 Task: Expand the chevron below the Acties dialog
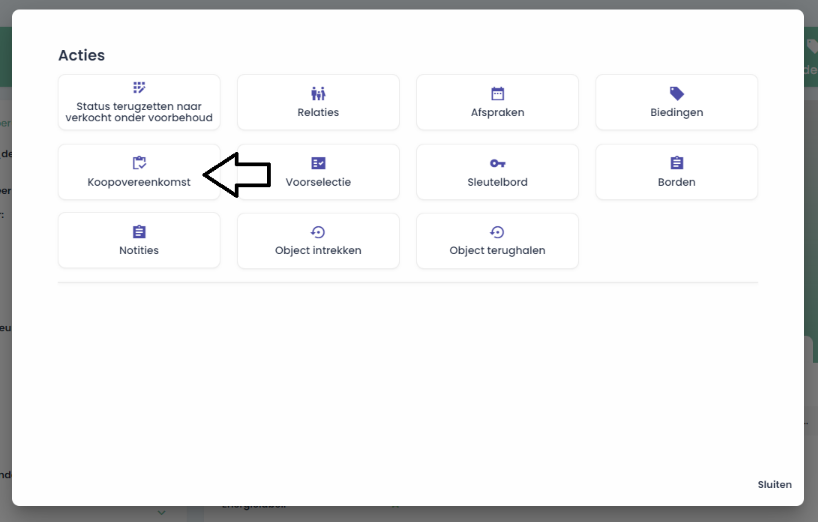162,513
